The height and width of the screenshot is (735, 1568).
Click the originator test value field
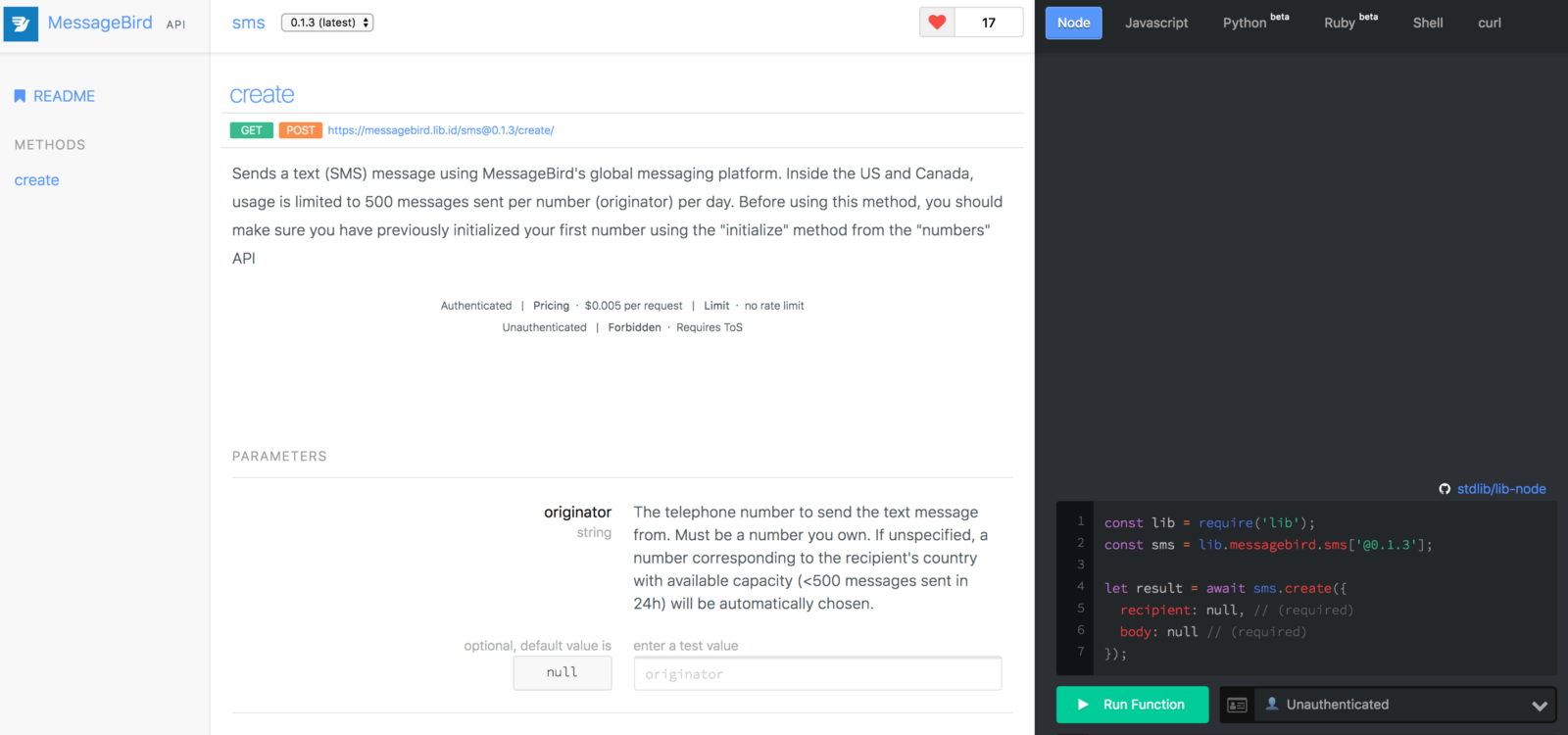pos(817,673)
